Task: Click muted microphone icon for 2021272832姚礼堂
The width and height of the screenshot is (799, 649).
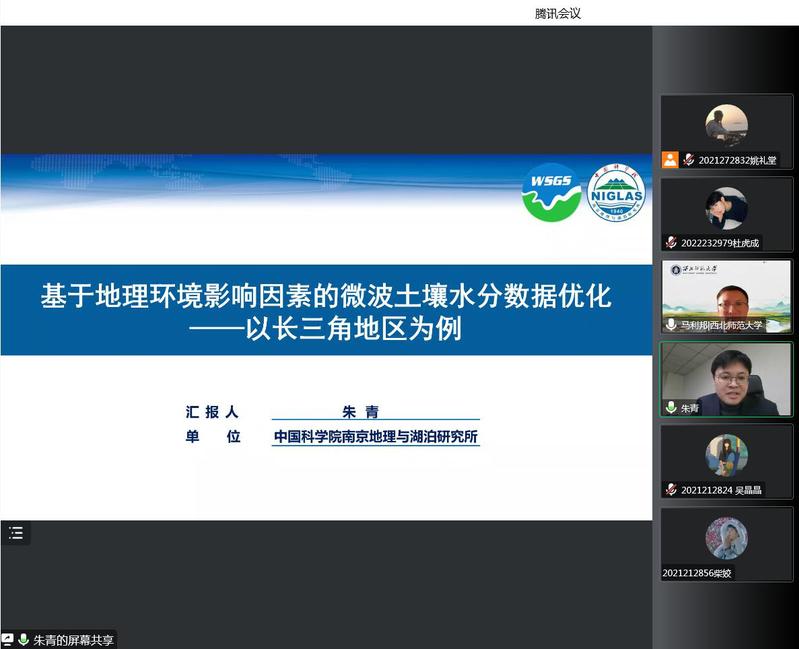Action: (x=688, y=160)
